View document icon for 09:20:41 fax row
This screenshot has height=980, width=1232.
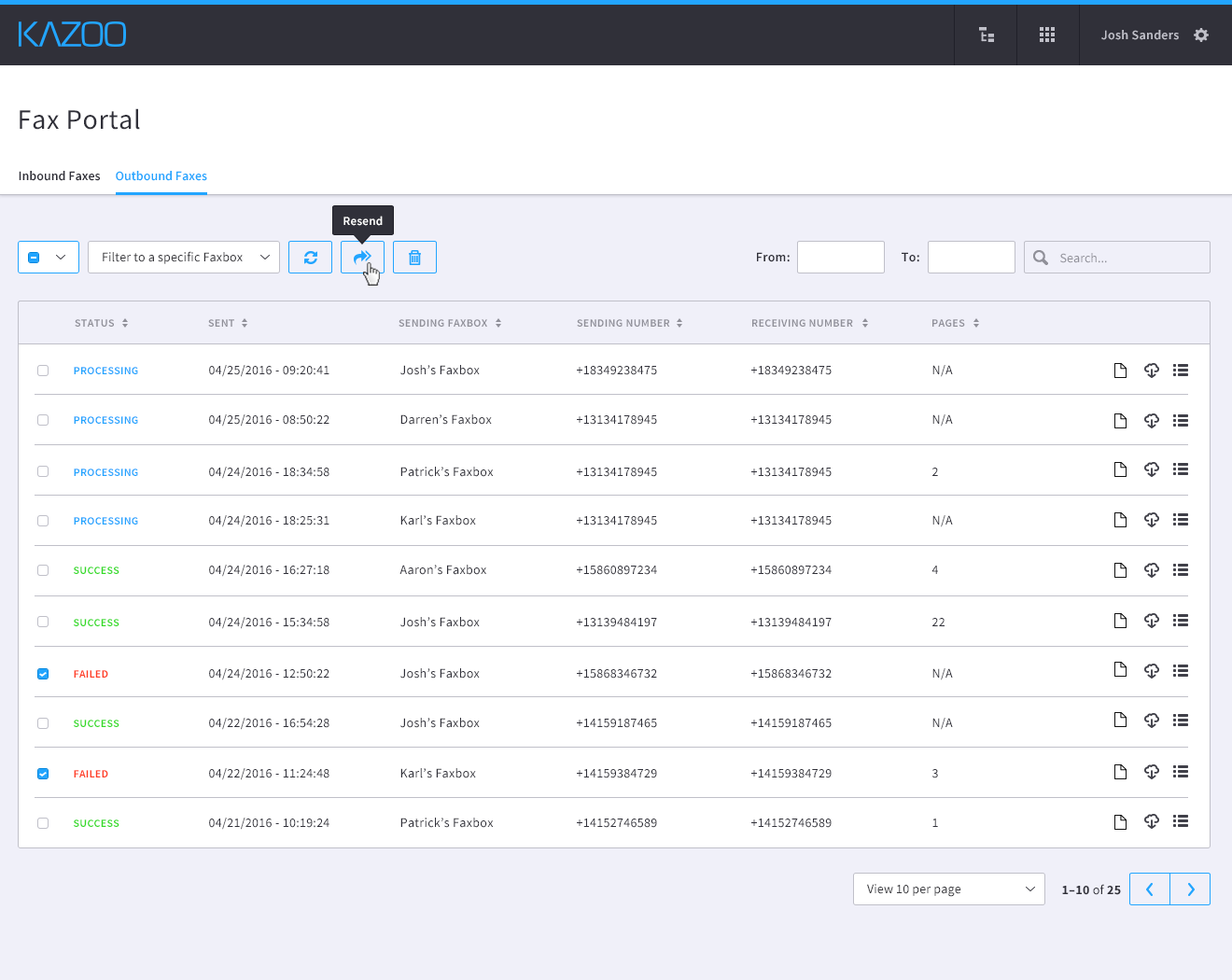tap(1120, 371)
